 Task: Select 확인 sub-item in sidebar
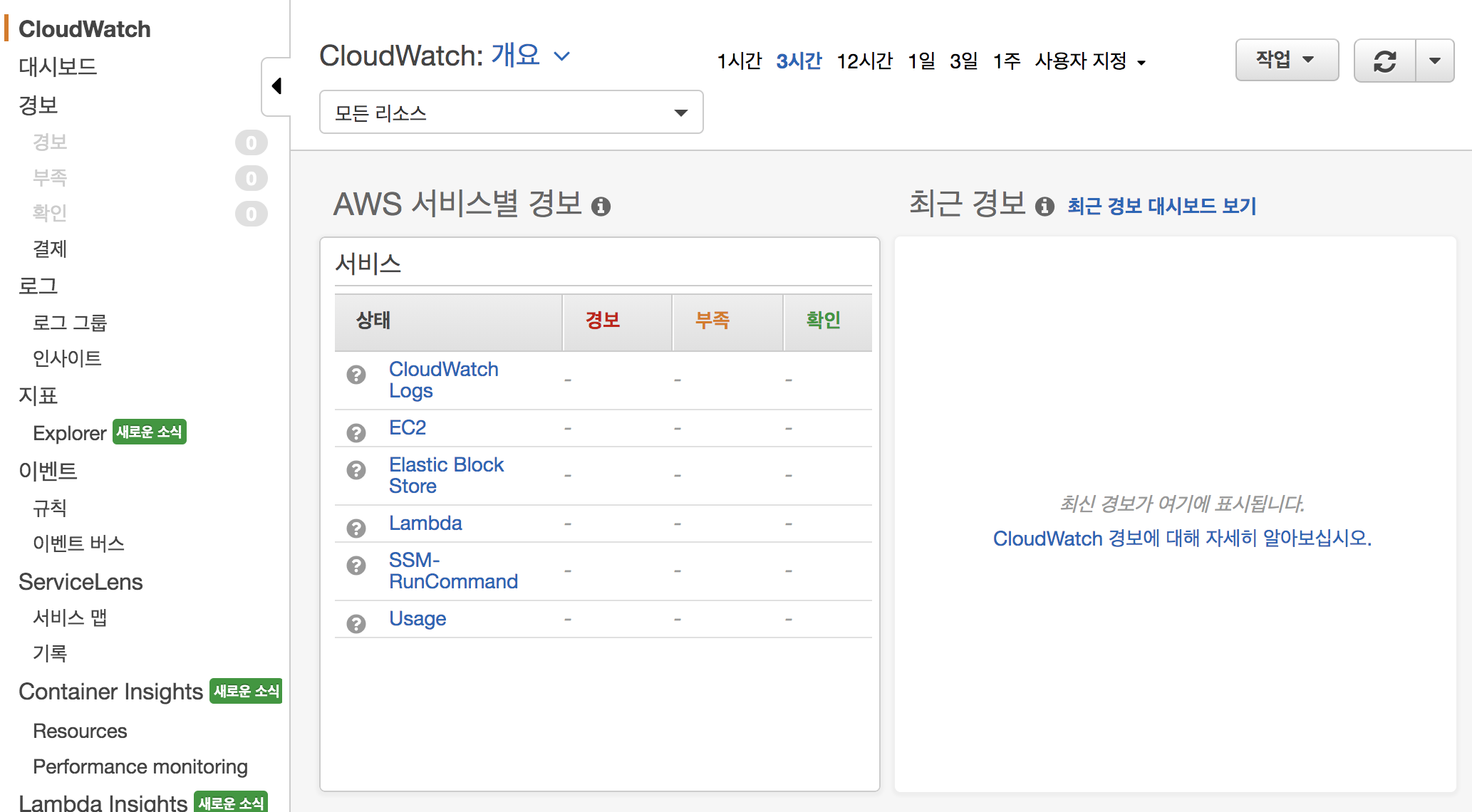coord(50,213)
